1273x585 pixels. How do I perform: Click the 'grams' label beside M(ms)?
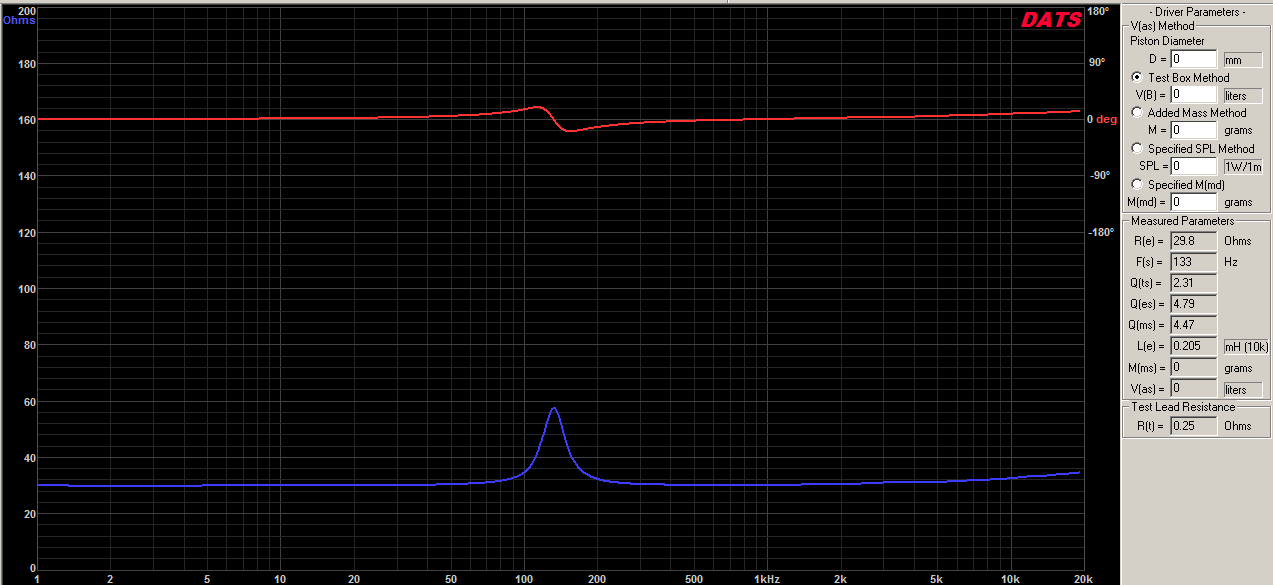tap(1238, 368)
